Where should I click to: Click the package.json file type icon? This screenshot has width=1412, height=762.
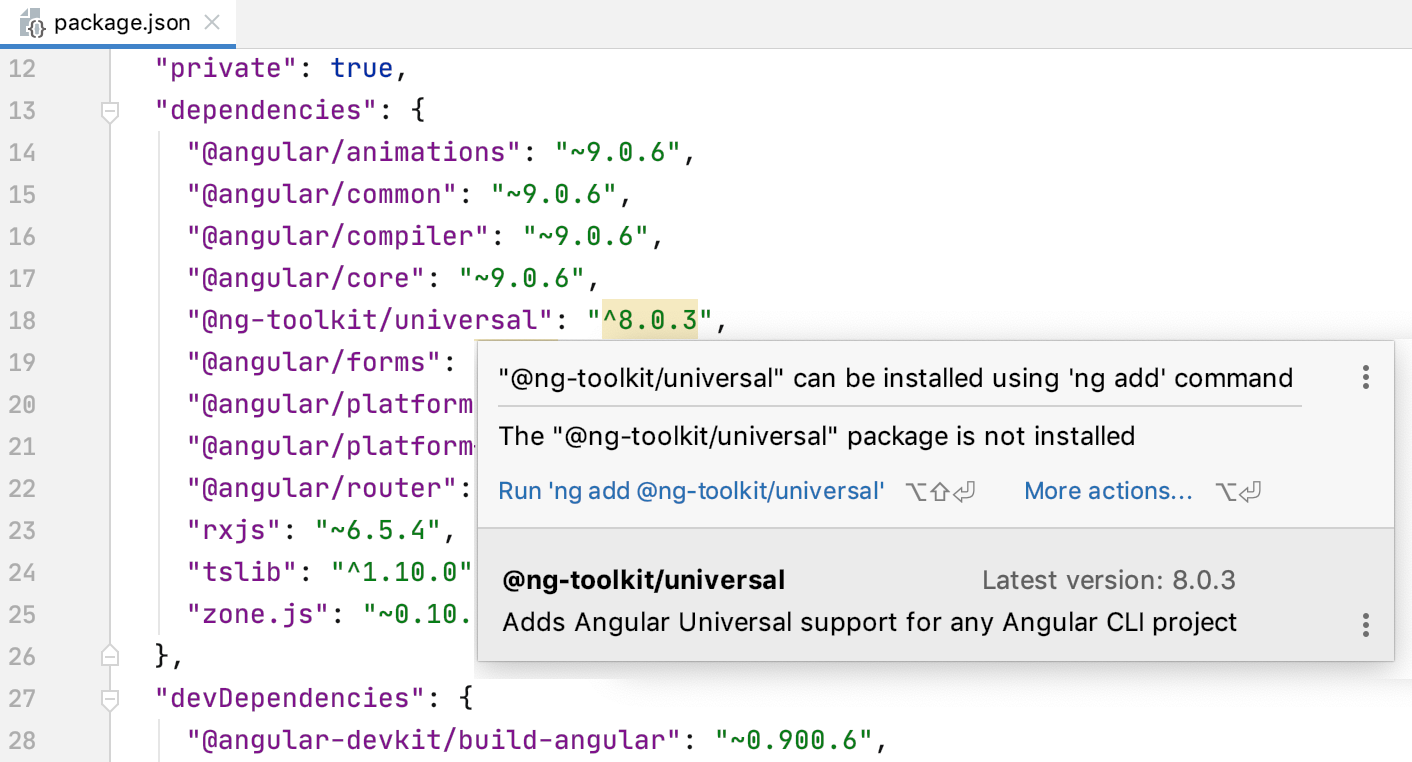click(34, 24)
